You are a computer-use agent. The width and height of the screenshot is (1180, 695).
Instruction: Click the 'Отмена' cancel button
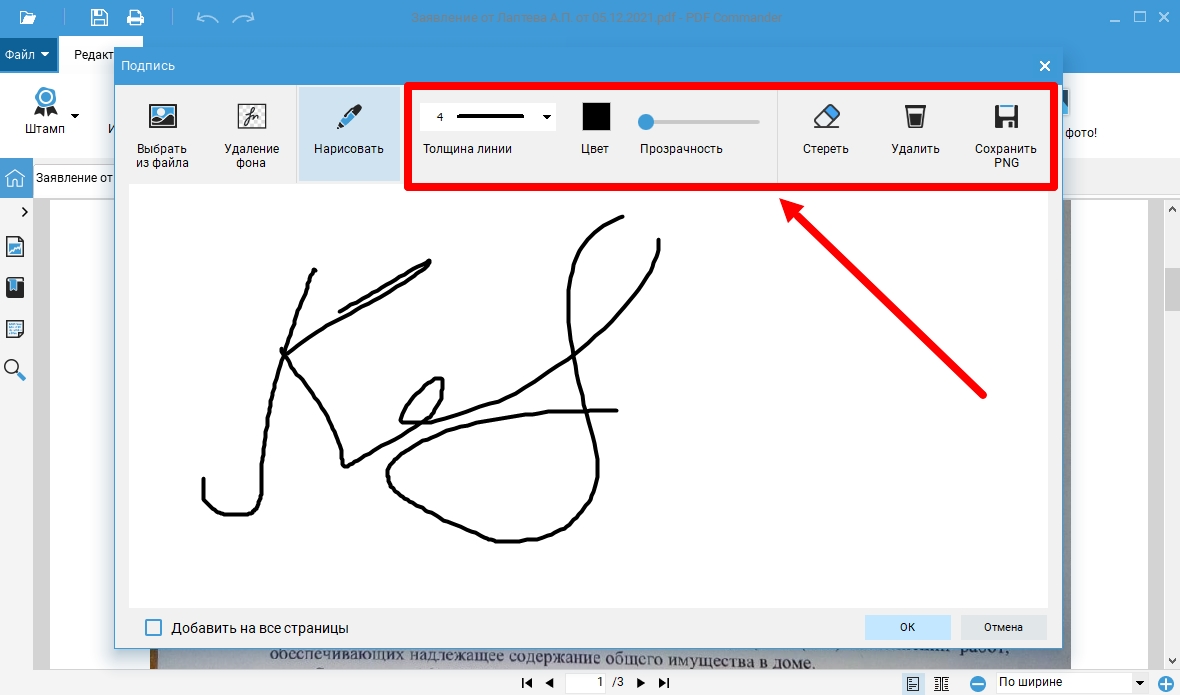tap(1003, 627)
